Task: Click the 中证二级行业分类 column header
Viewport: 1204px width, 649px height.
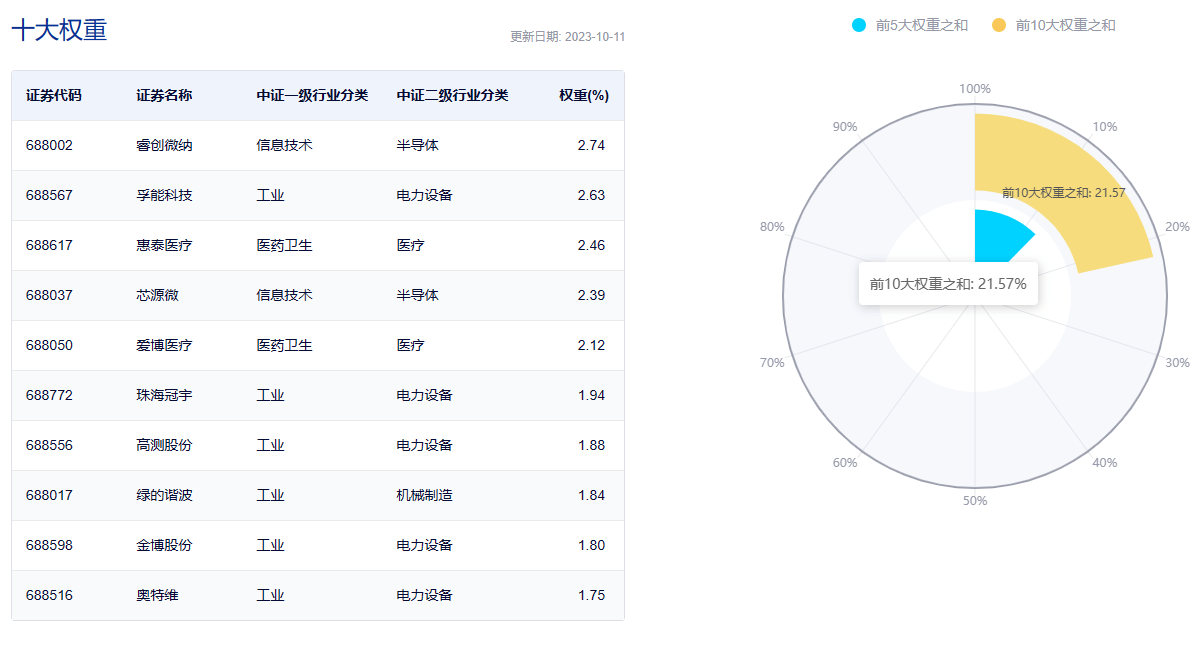Action: 452,96
